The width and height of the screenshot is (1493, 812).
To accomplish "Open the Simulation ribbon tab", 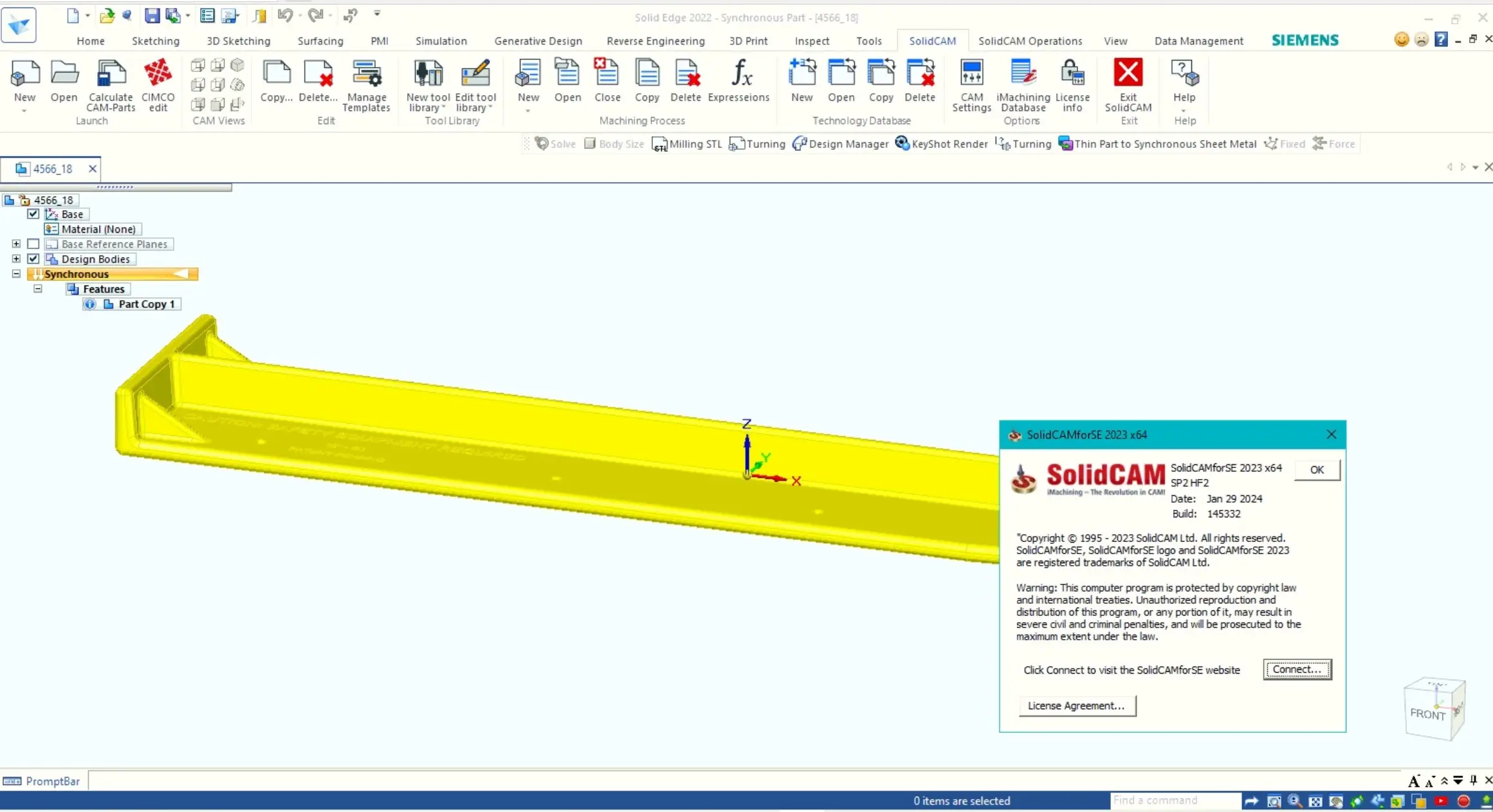I will tap(441, 41).
